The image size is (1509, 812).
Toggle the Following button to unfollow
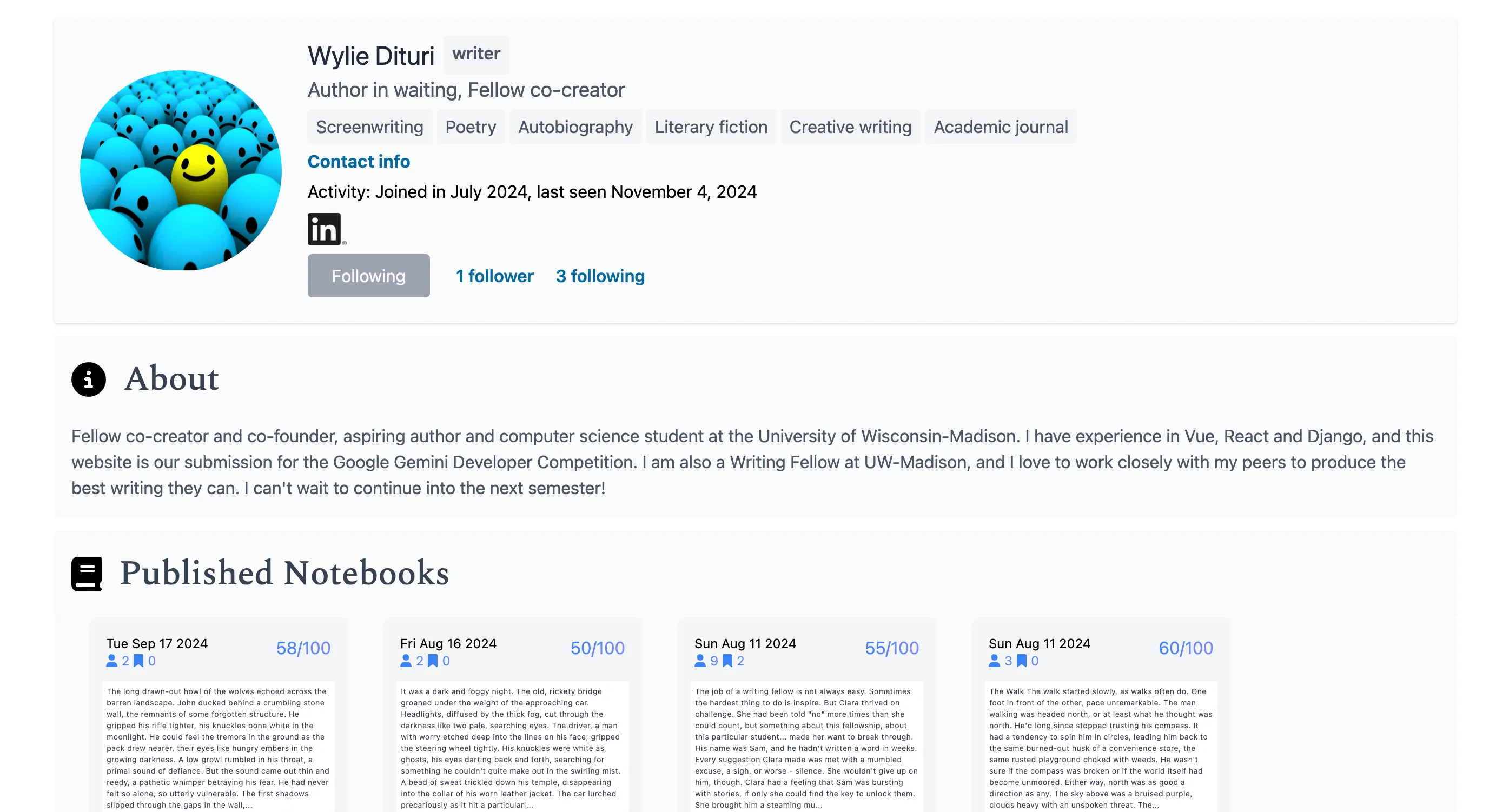[x=368, y=276]
